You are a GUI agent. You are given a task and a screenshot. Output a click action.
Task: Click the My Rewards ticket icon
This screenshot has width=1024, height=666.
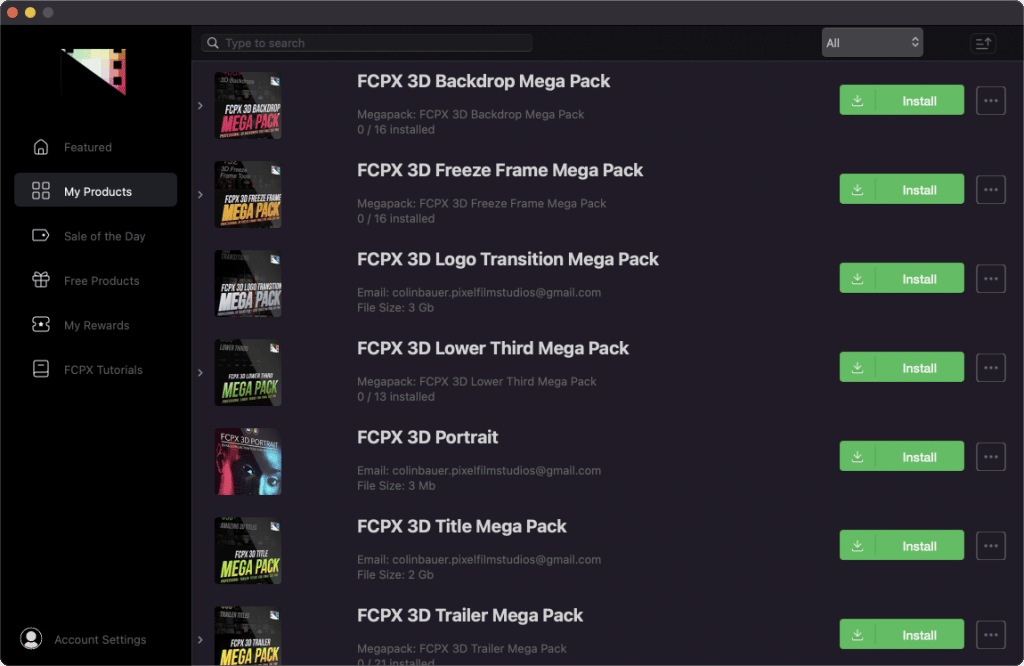[40, 324]
